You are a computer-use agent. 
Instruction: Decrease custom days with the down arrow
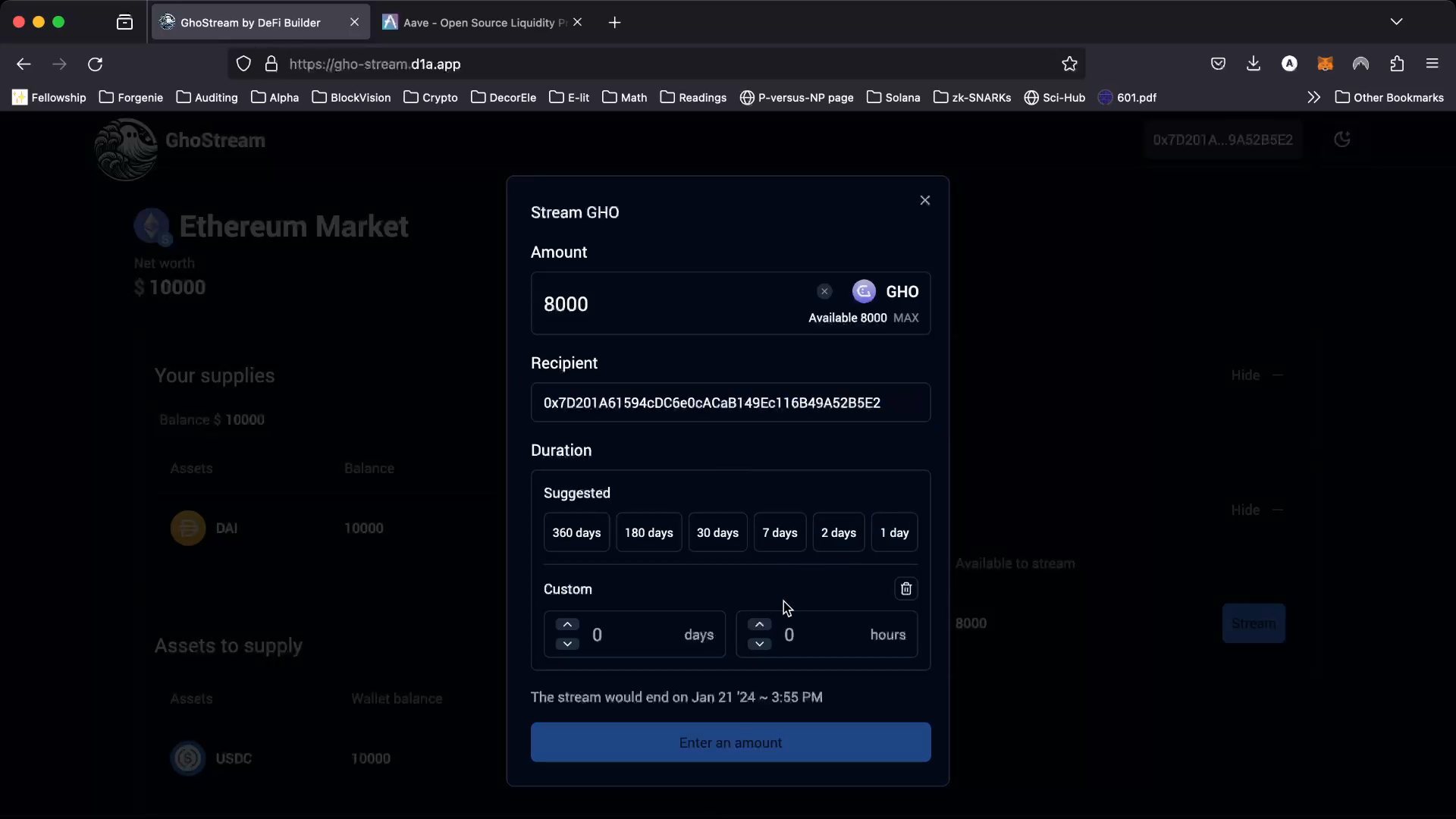[x=567, y=644]
